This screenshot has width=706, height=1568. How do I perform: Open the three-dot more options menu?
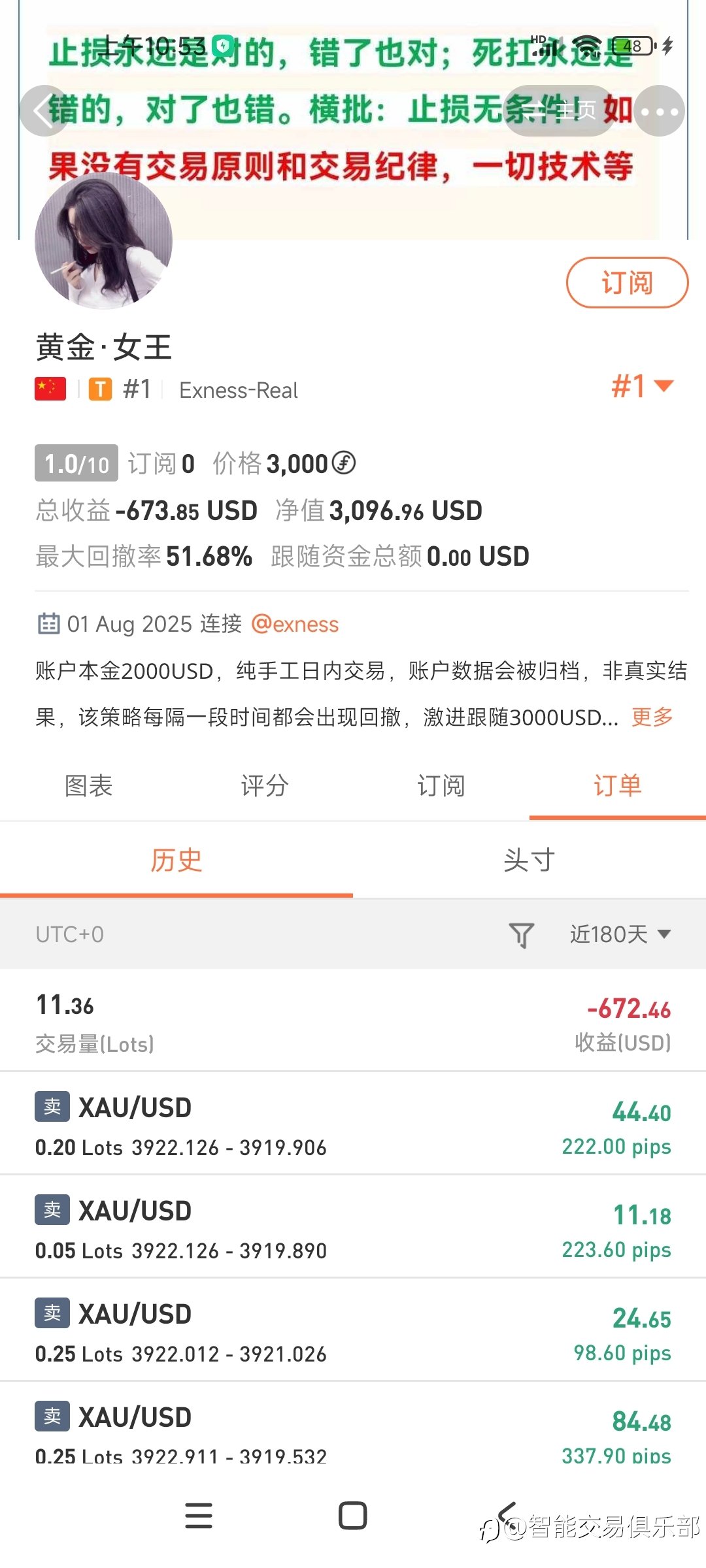coord(659,111)
